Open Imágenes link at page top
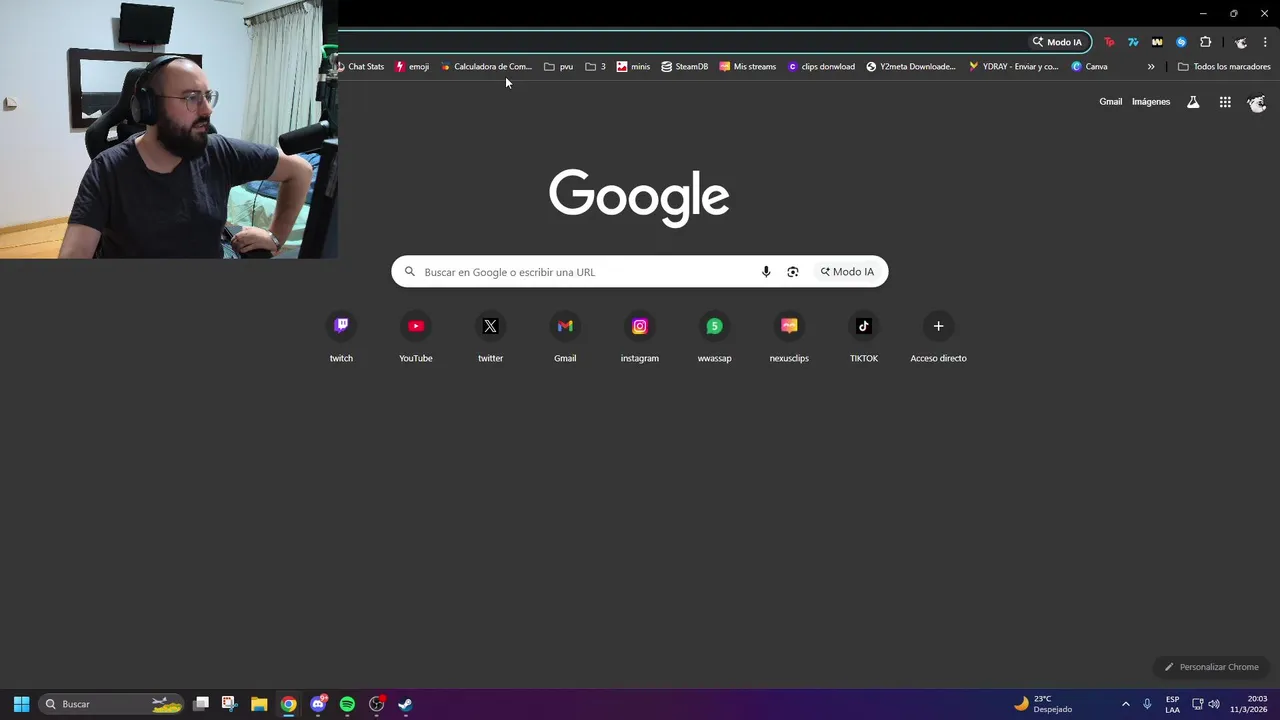 (x=1151, y=102)
